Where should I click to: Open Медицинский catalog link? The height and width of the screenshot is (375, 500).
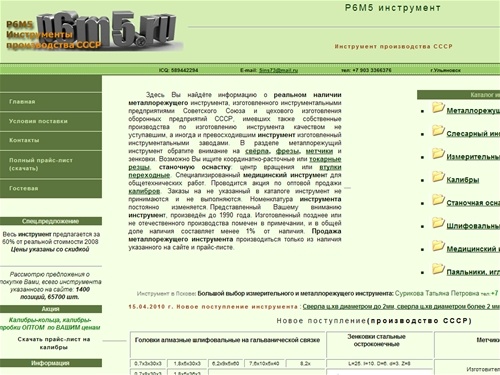coord(473,249)
